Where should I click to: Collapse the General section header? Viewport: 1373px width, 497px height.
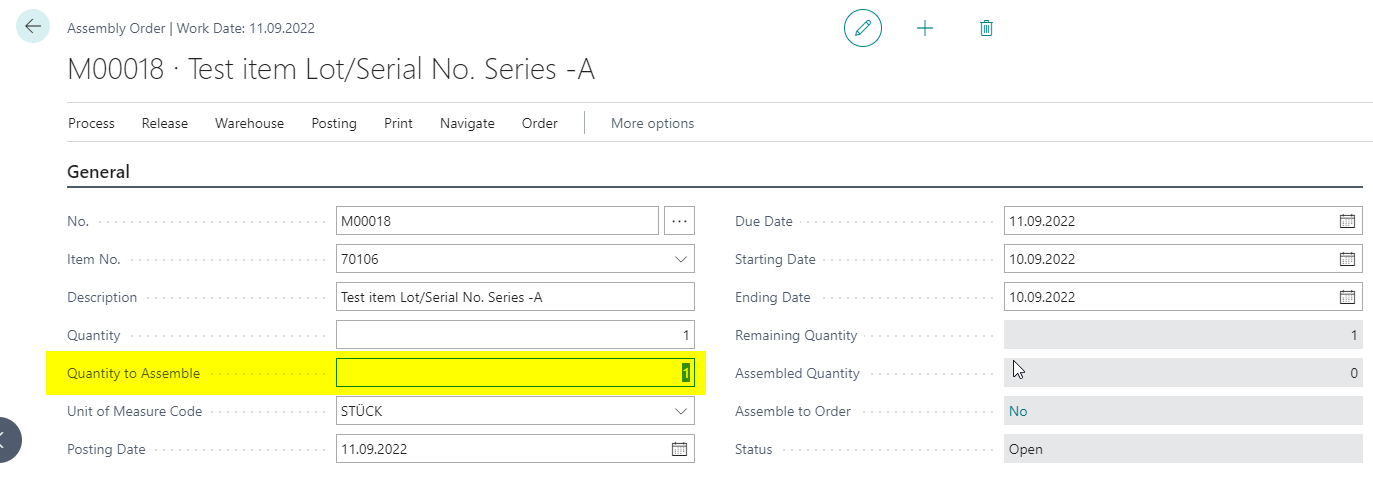pyautogui.click(x=98, y=172)
